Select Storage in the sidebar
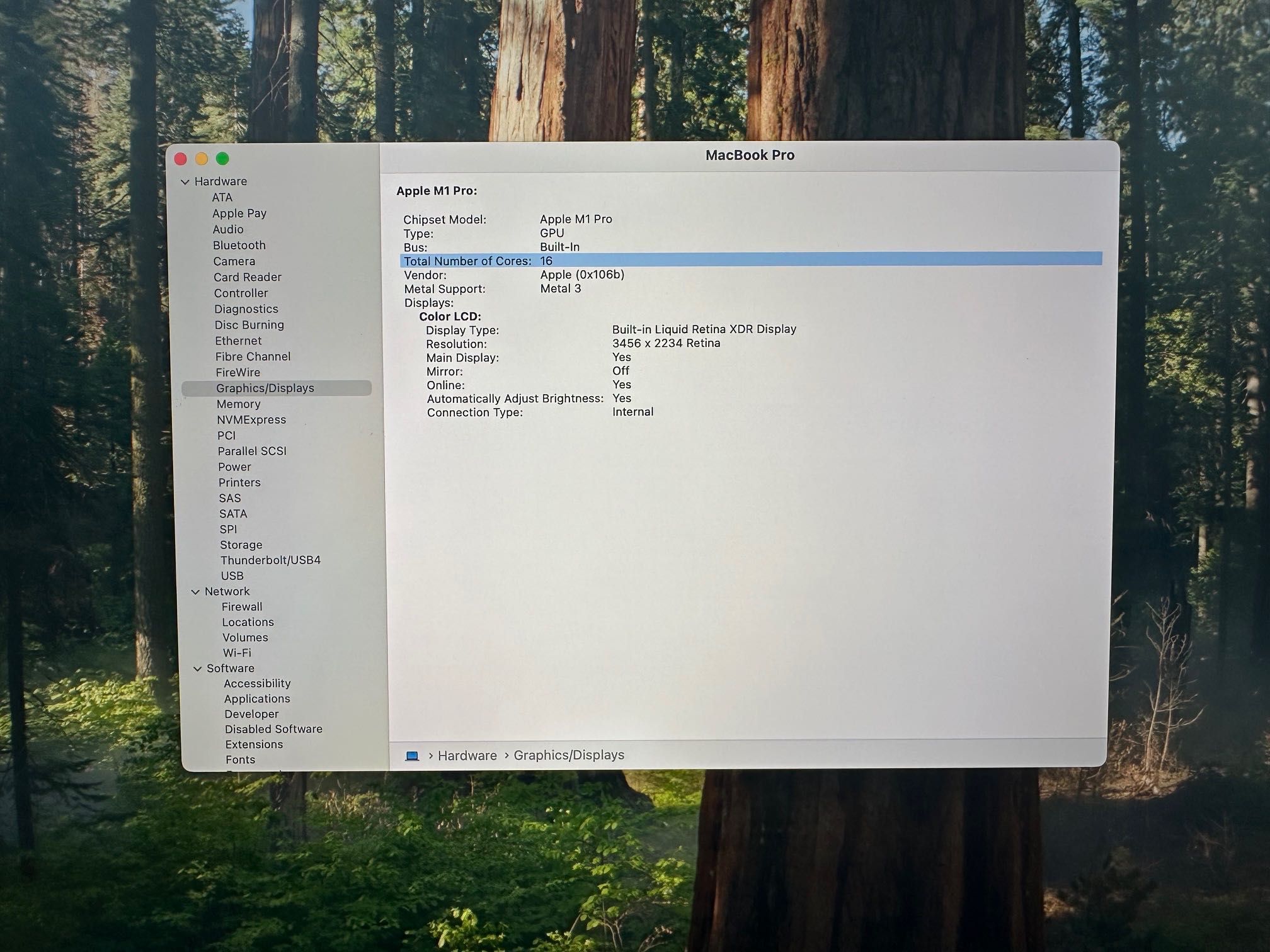Viewport: 1270px width, 952px height. (241, 545)
